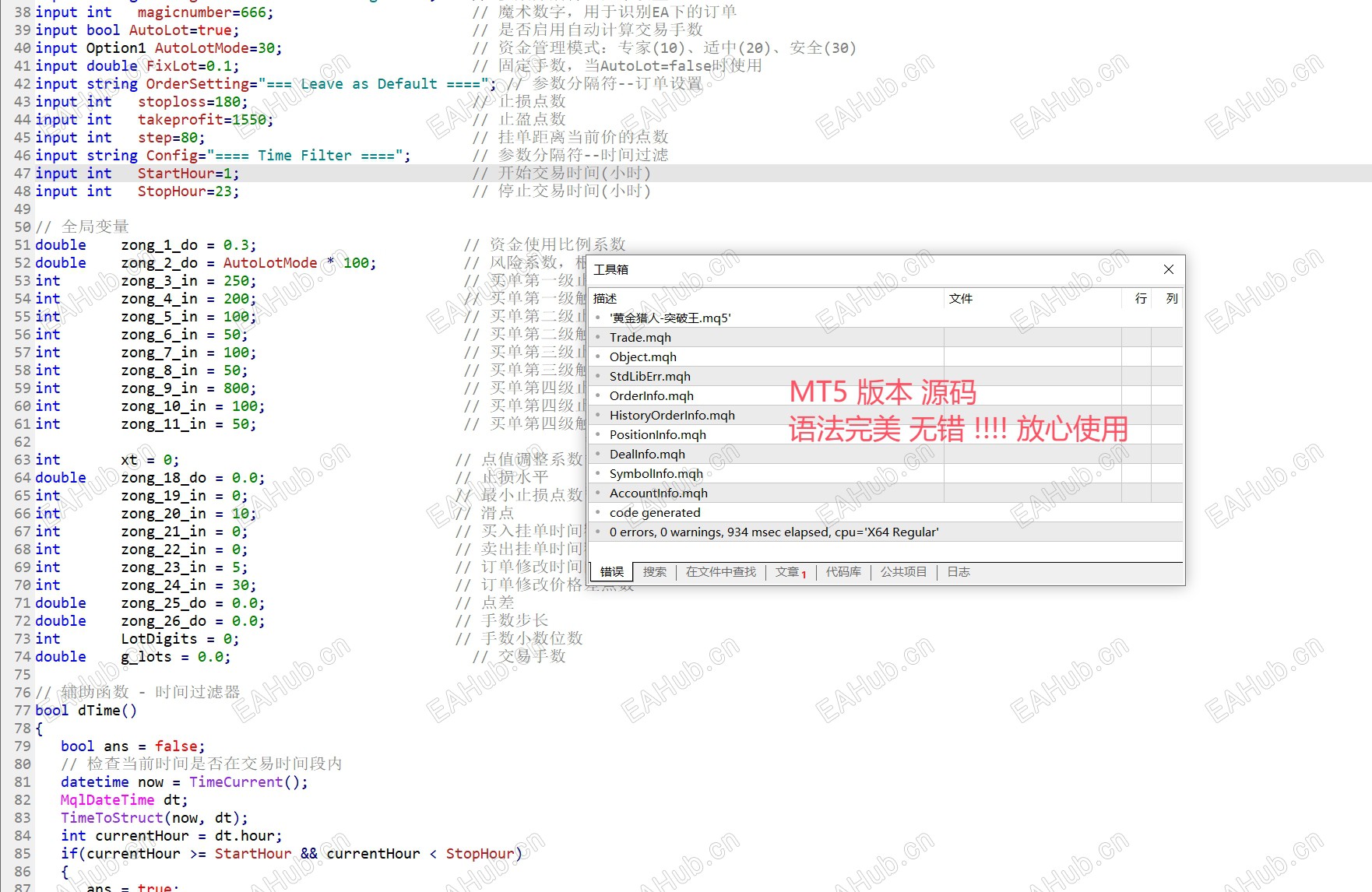Open the 错误 errors tab
This screenshot has width=1372, height=892.
coord(612,572)
